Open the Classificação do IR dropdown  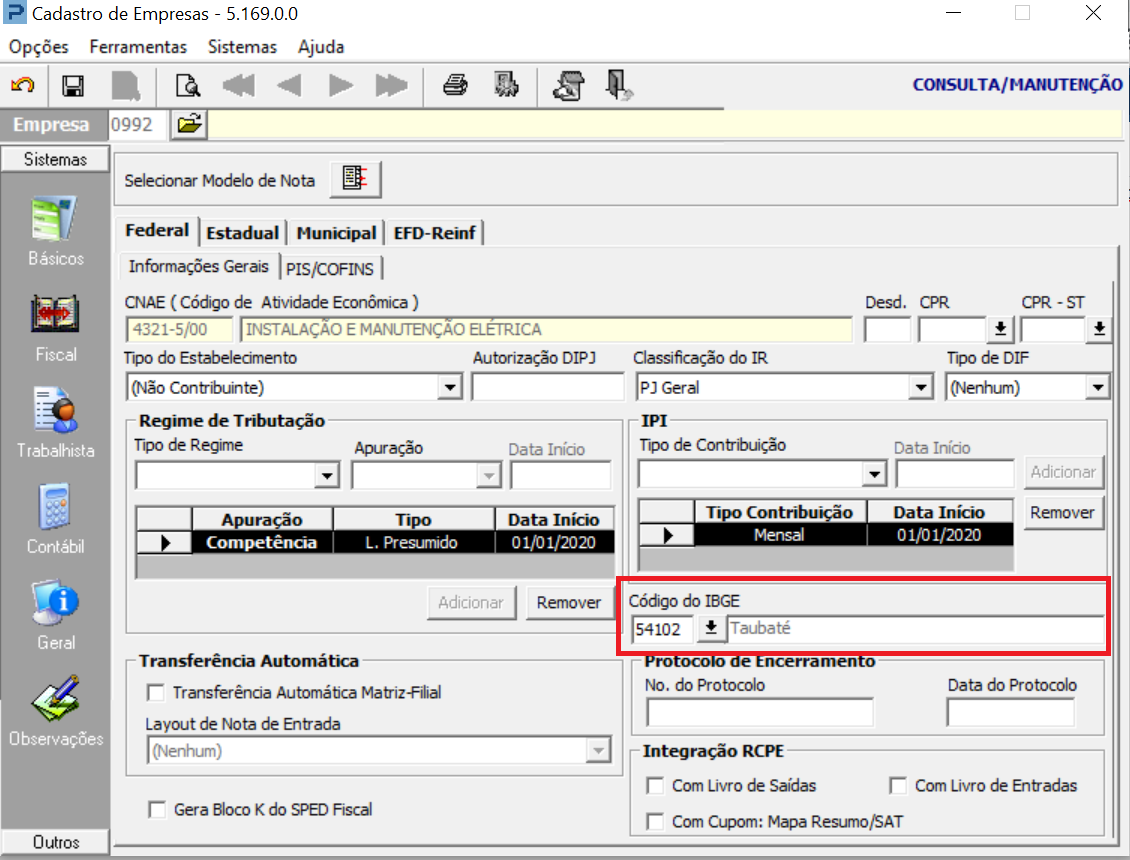(x=920, y=388)
